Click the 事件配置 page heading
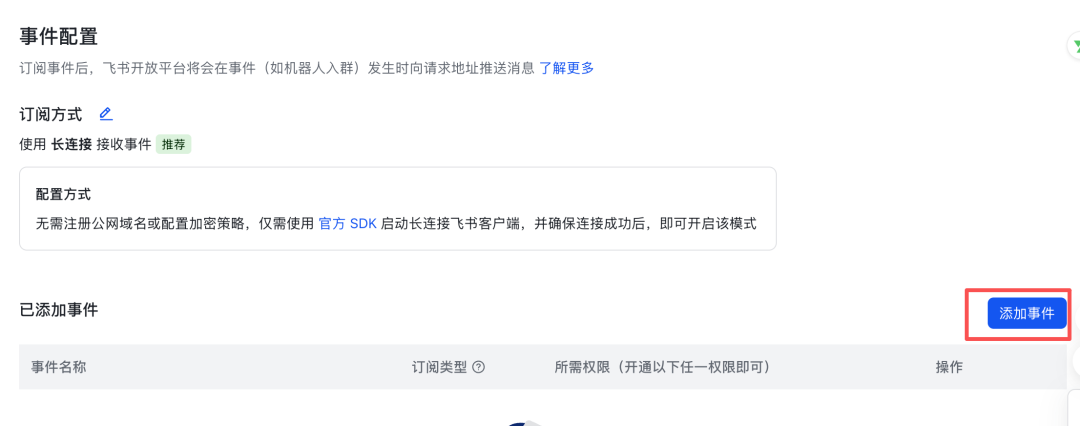Image resolution: width=1080 pixels, height=426 pixels. (59, 36)
